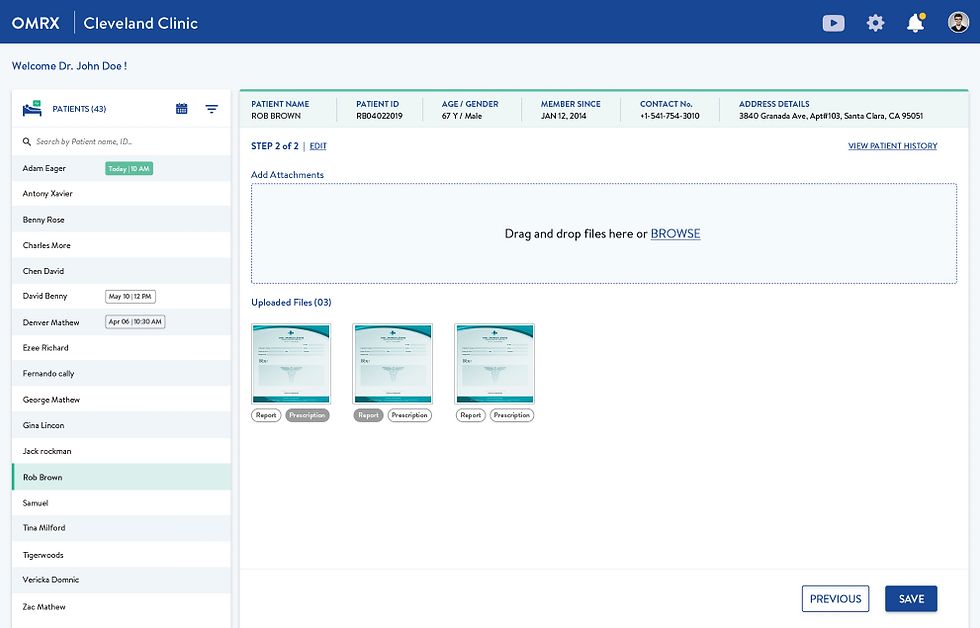Toggle Report tag on second uploaded file
The image size is (980, 628).
tap(368, 415)
